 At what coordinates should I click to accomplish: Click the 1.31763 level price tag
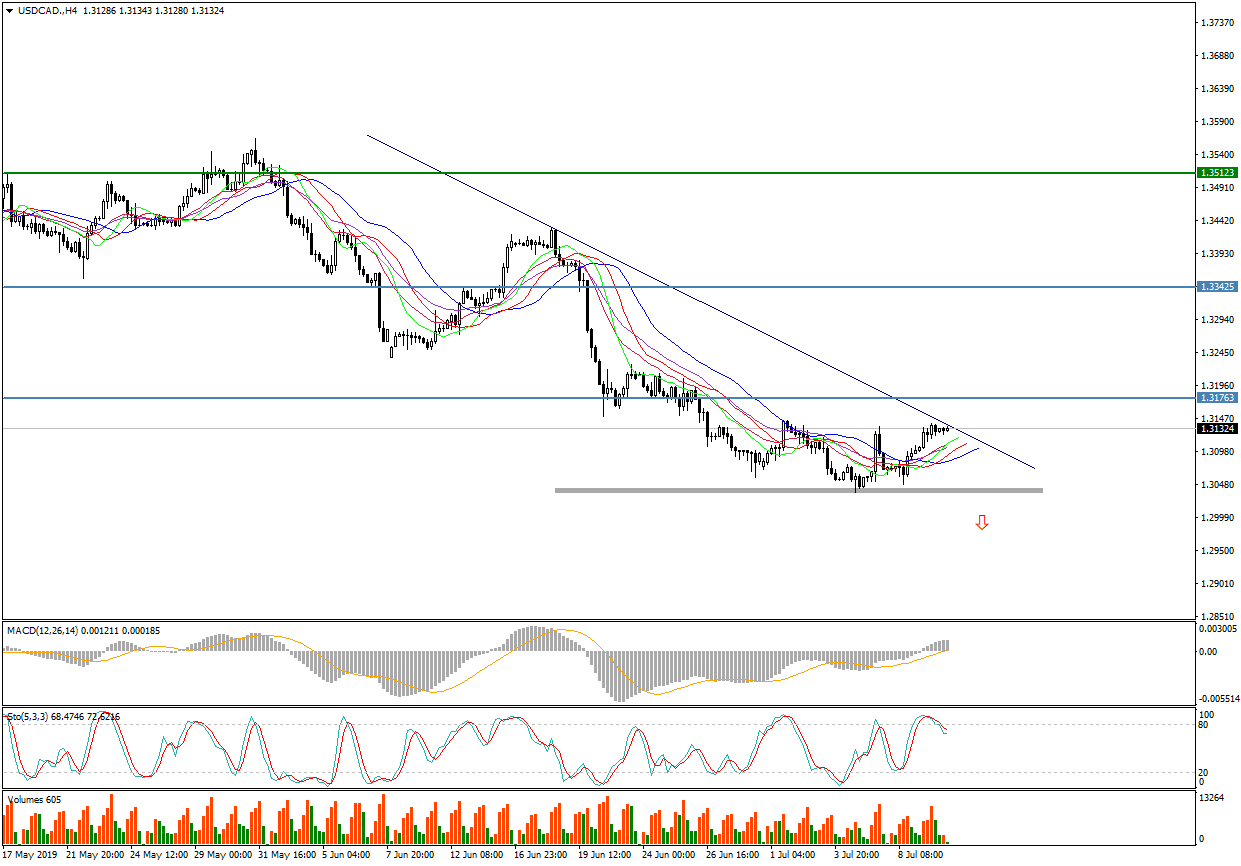click(1217, 398)
